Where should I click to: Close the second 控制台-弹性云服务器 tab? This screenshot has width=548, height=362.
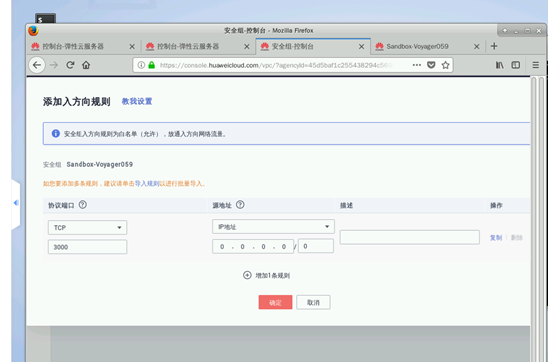click(247, 46)
